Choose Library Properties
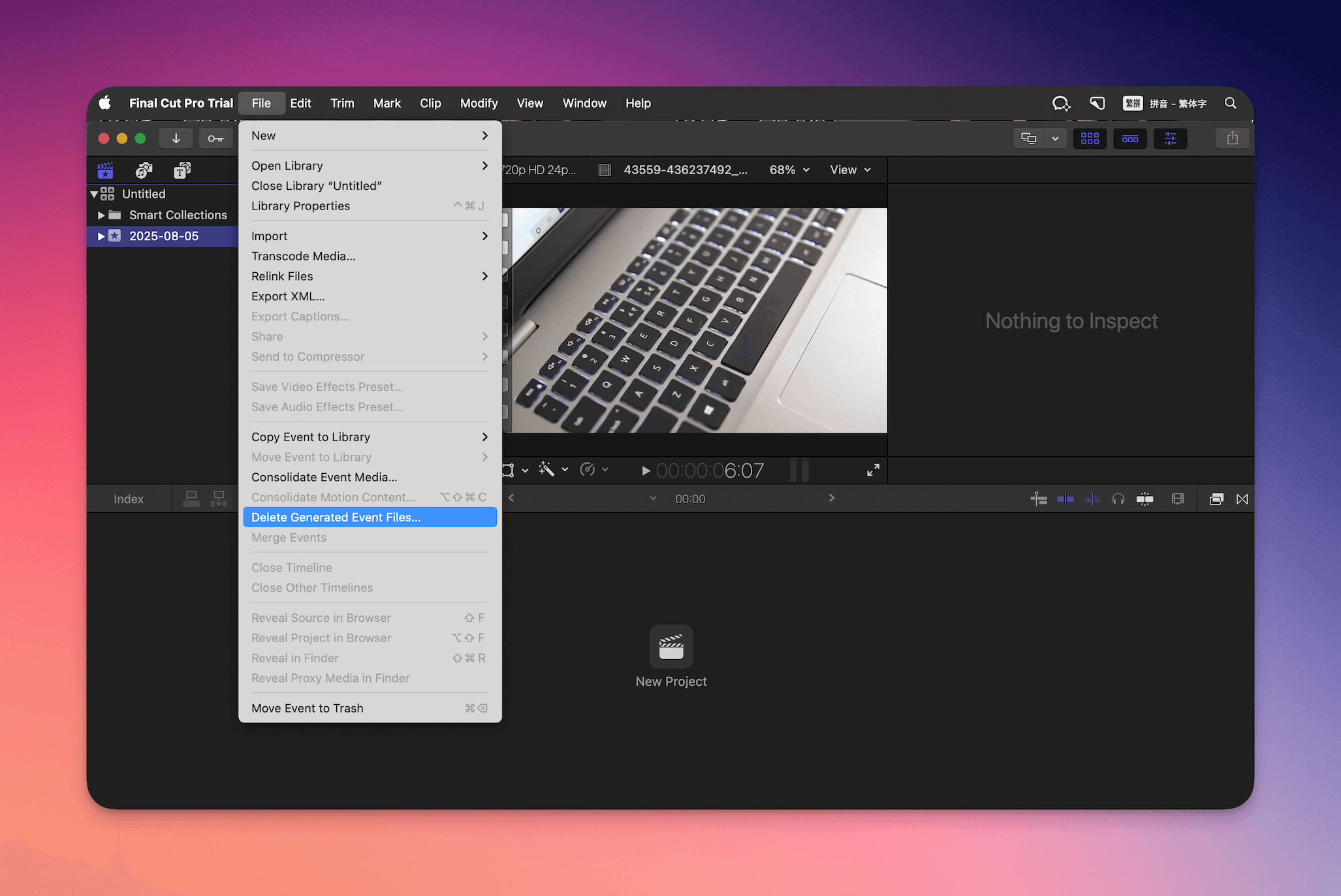 click(x=370, y=206)
